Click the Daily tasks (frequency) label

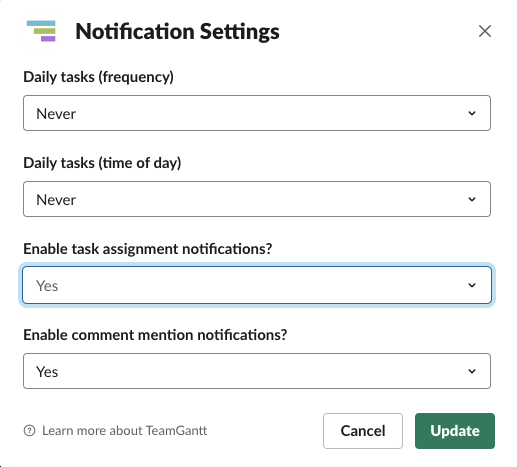point(98,77)
